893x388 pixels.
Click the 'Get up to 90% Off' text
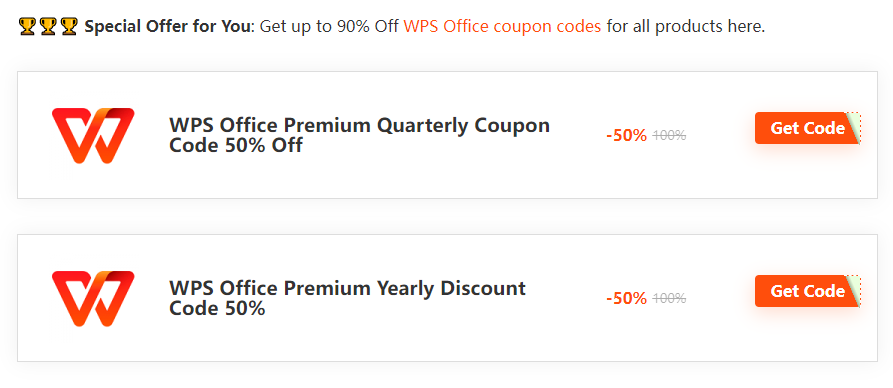pos(329,26)
